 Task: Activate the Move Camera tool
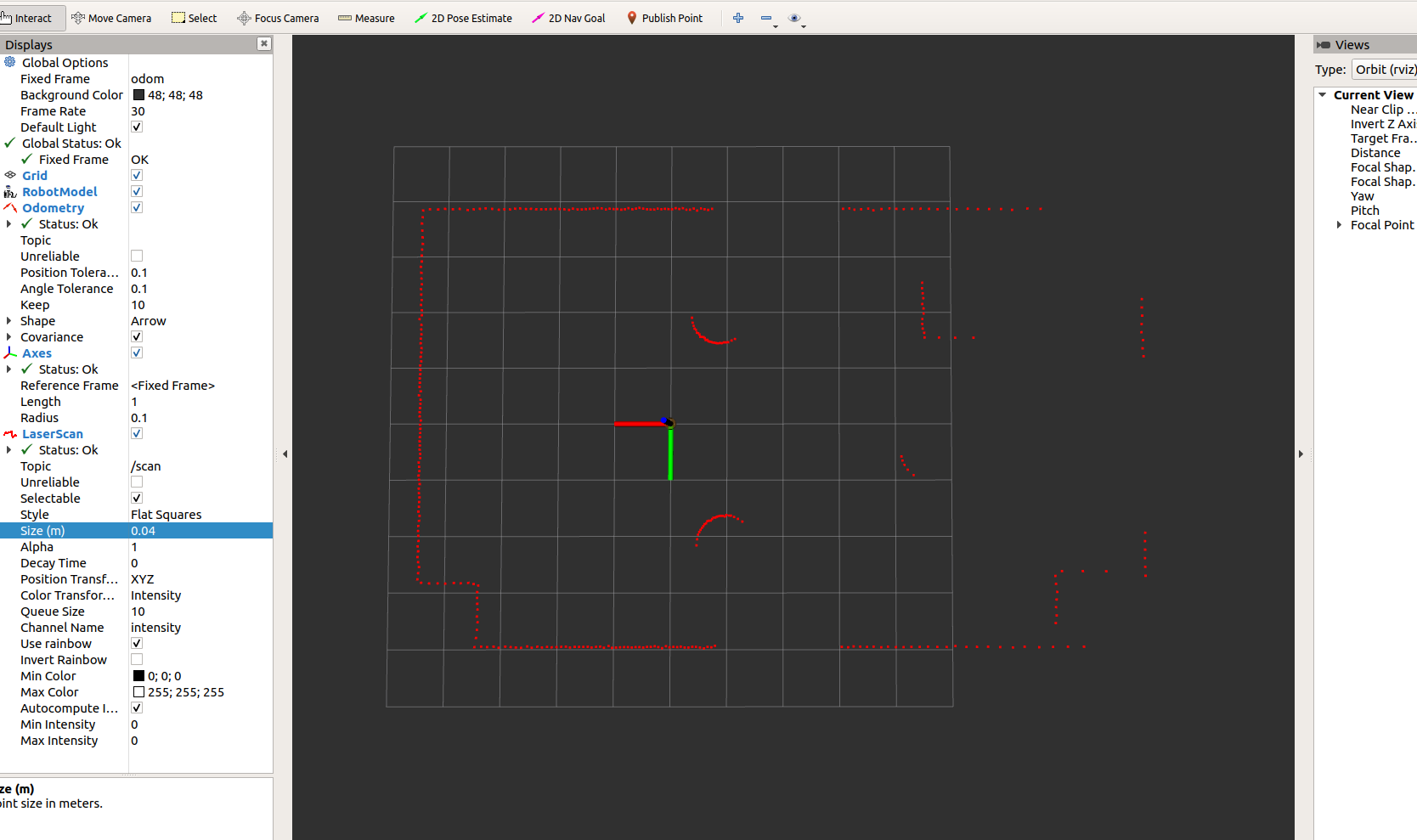pos(111,17)
